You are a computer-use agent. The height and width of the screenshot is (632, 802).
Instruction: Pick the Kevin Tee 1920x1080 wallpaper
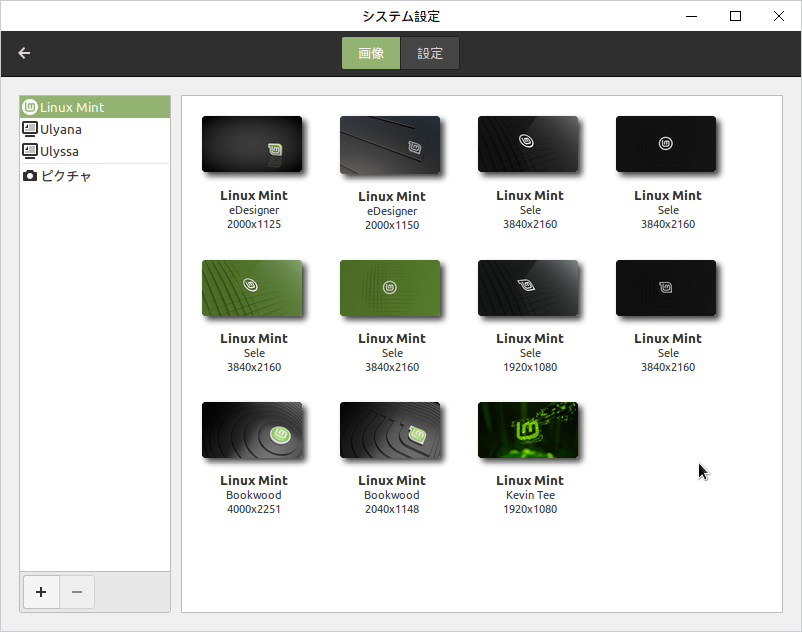(x=528, y=430)
